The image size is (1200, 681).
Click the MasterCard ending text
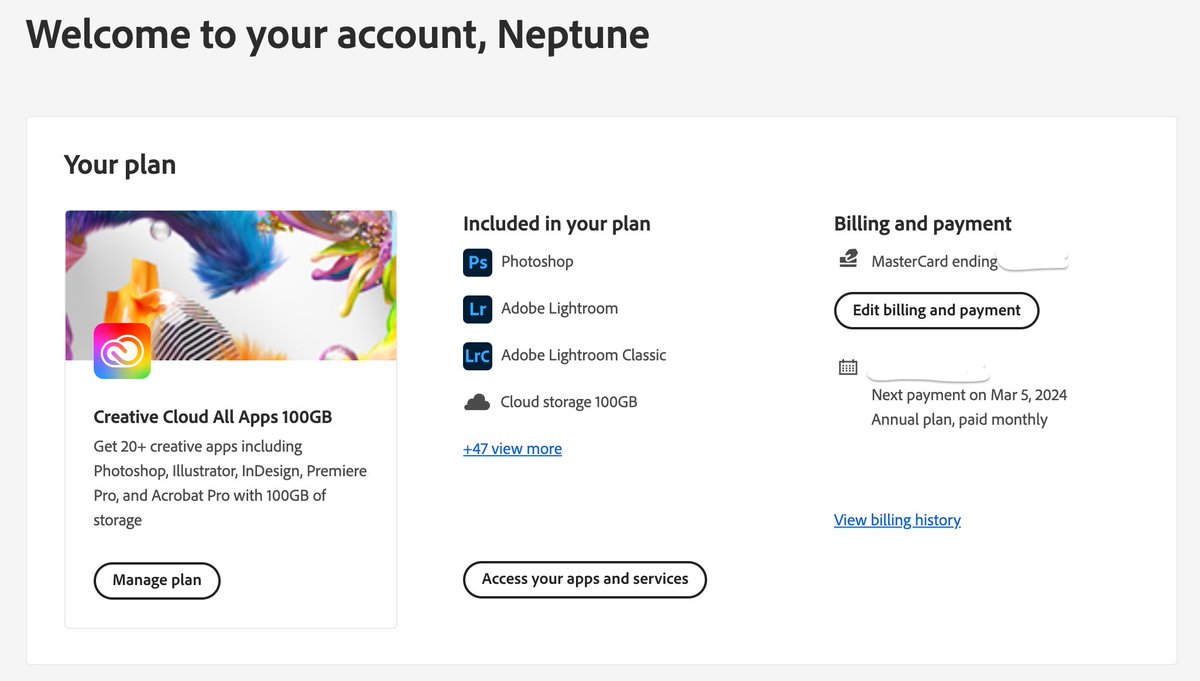[x=934, y=262]
